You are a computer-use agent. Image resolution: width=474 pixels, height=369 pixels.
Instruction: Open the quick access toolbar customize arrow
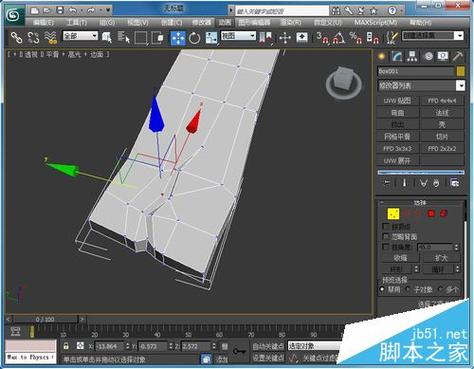tap(108, 11)
